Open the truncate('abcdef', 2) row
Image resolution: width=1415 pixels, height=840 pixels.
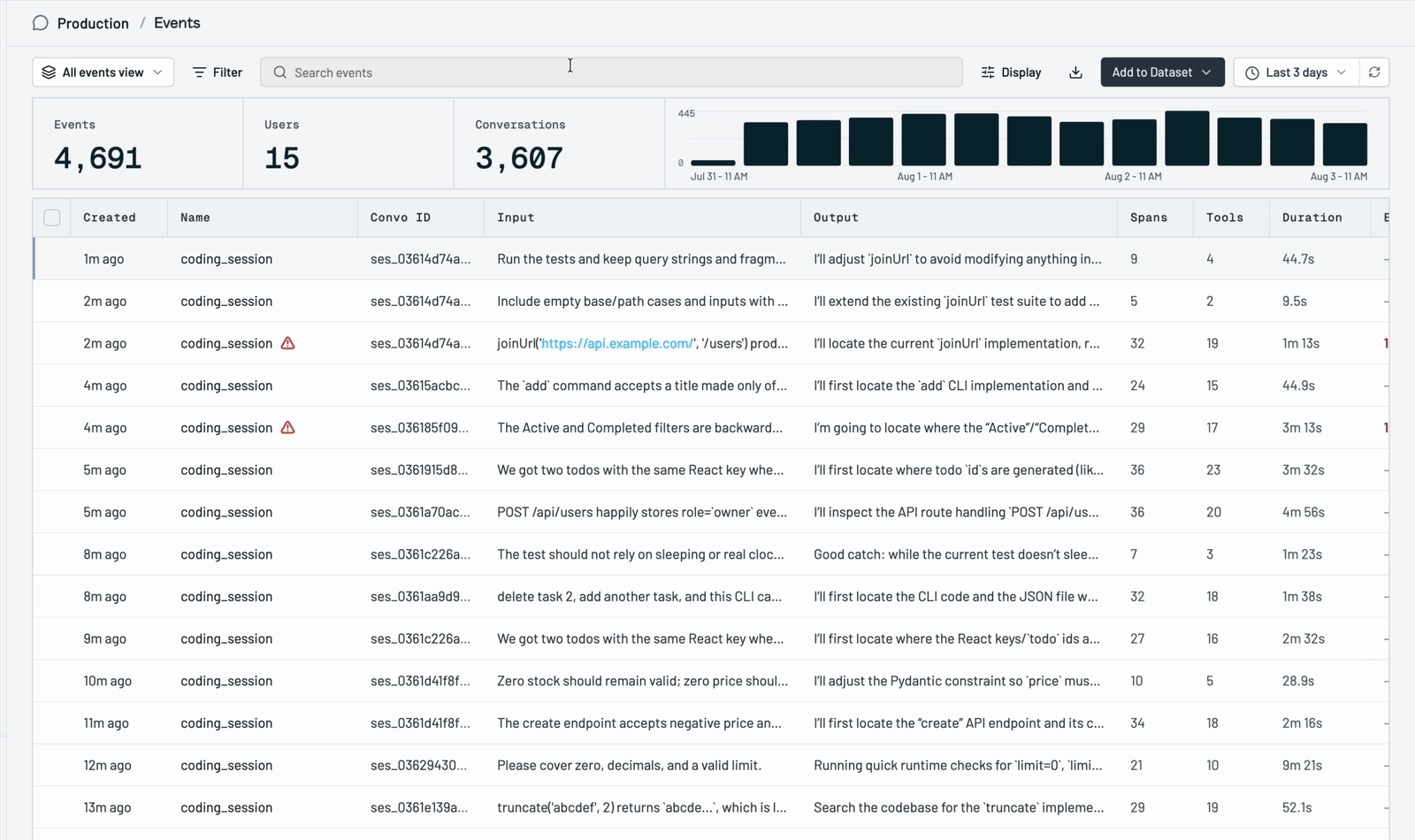[711, 807]
